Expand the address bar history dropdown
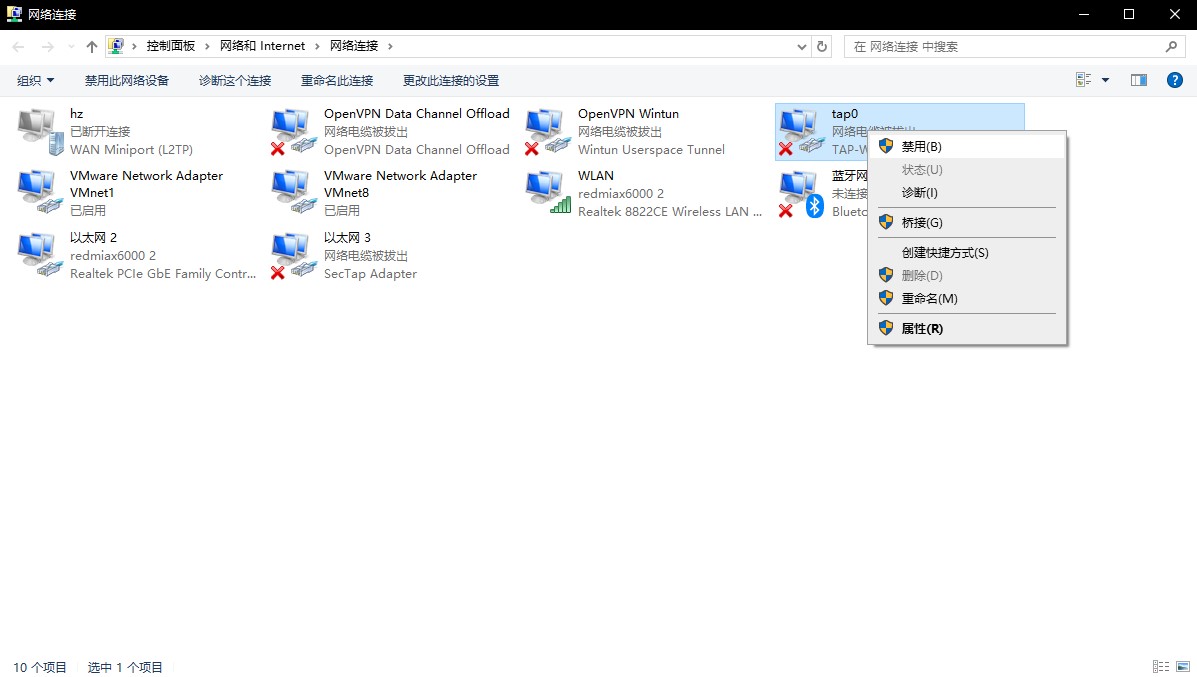Image resolution: width=1197 pixels, height=677 pixels. (x=801, y=47)
